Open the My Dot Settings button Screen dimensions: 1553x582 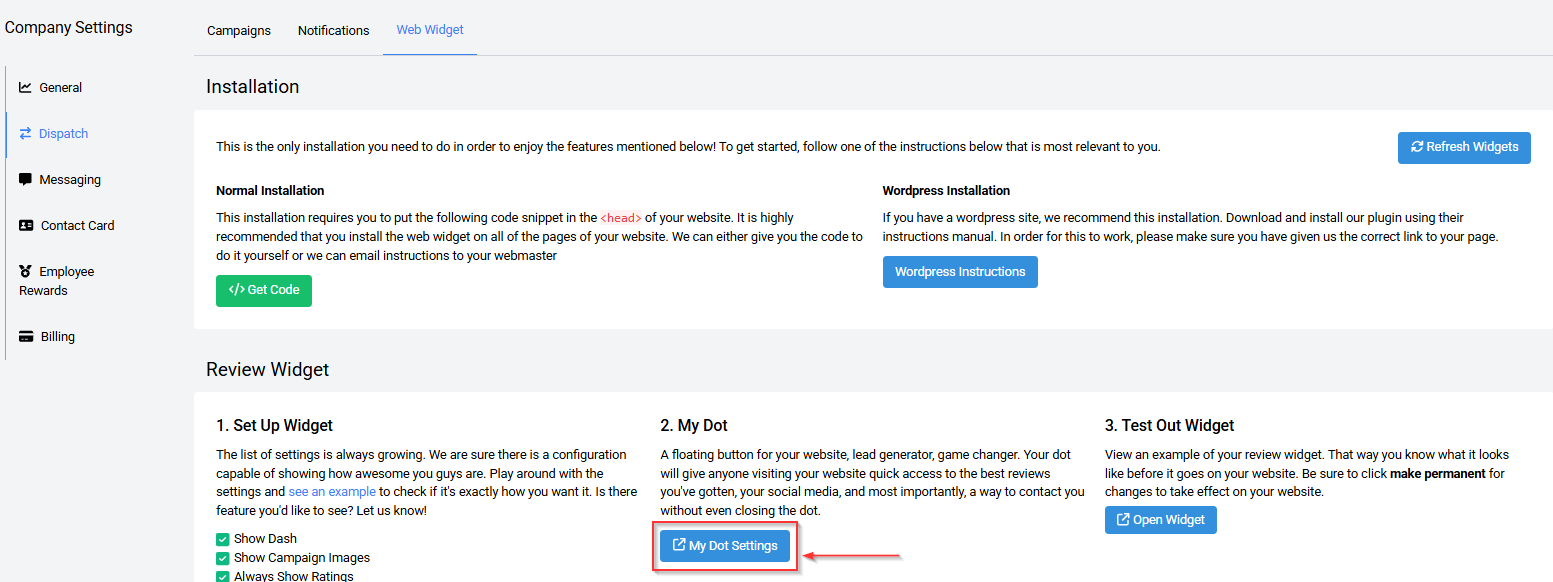[x=725, y=546]
